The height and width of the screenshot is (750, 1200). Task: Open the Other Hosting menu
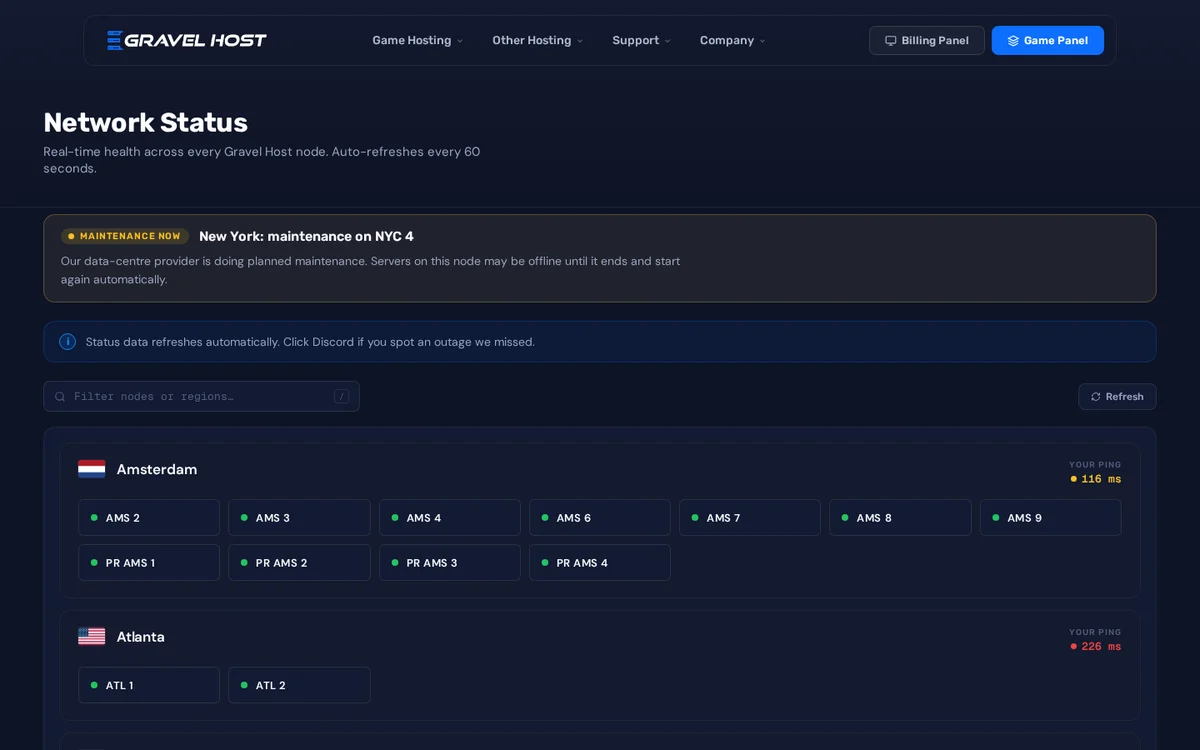[x=538, y=40]
